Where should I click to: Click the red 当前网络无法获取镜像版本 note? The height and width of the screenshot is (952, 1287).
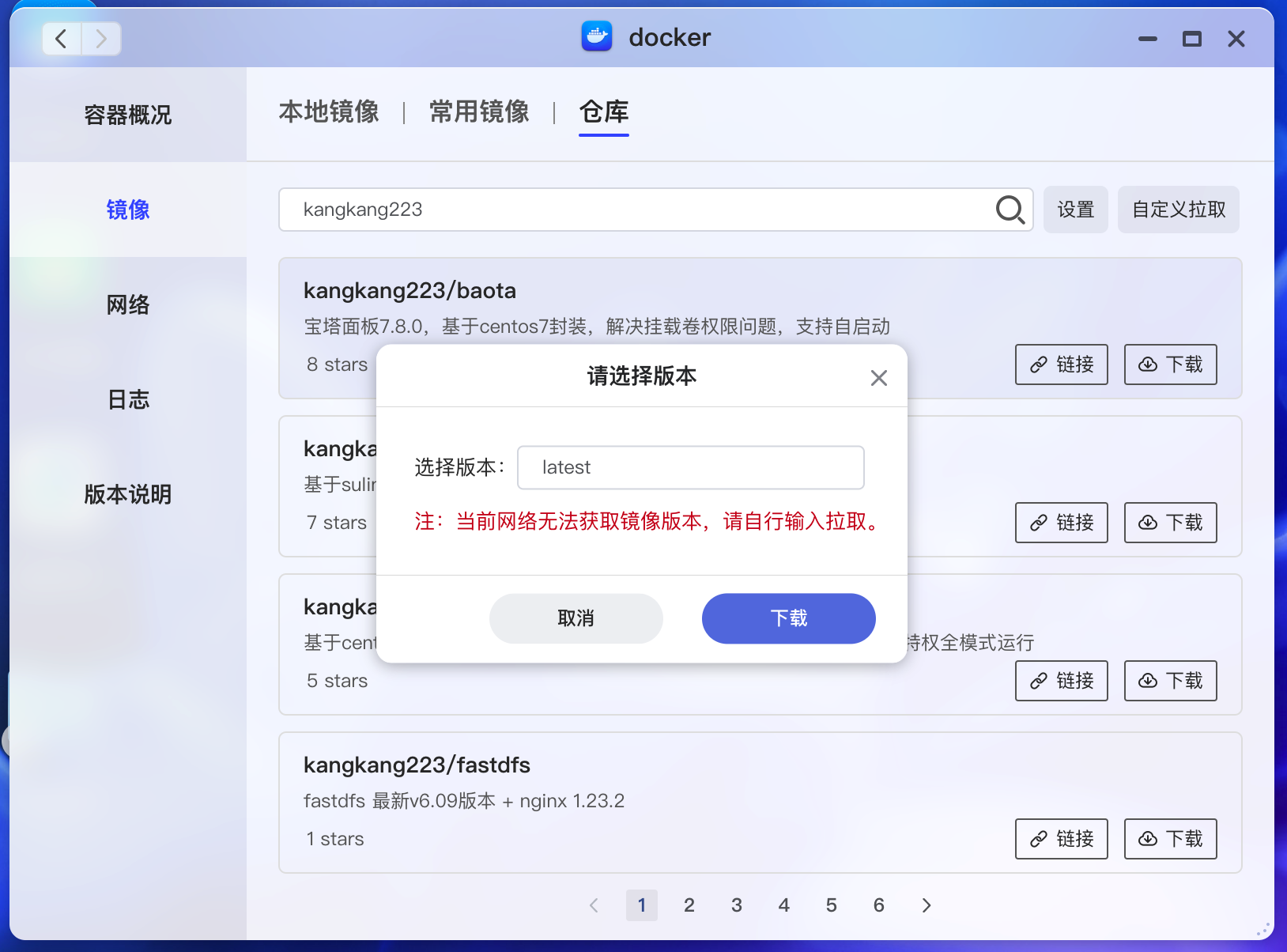tap(649, 522)
